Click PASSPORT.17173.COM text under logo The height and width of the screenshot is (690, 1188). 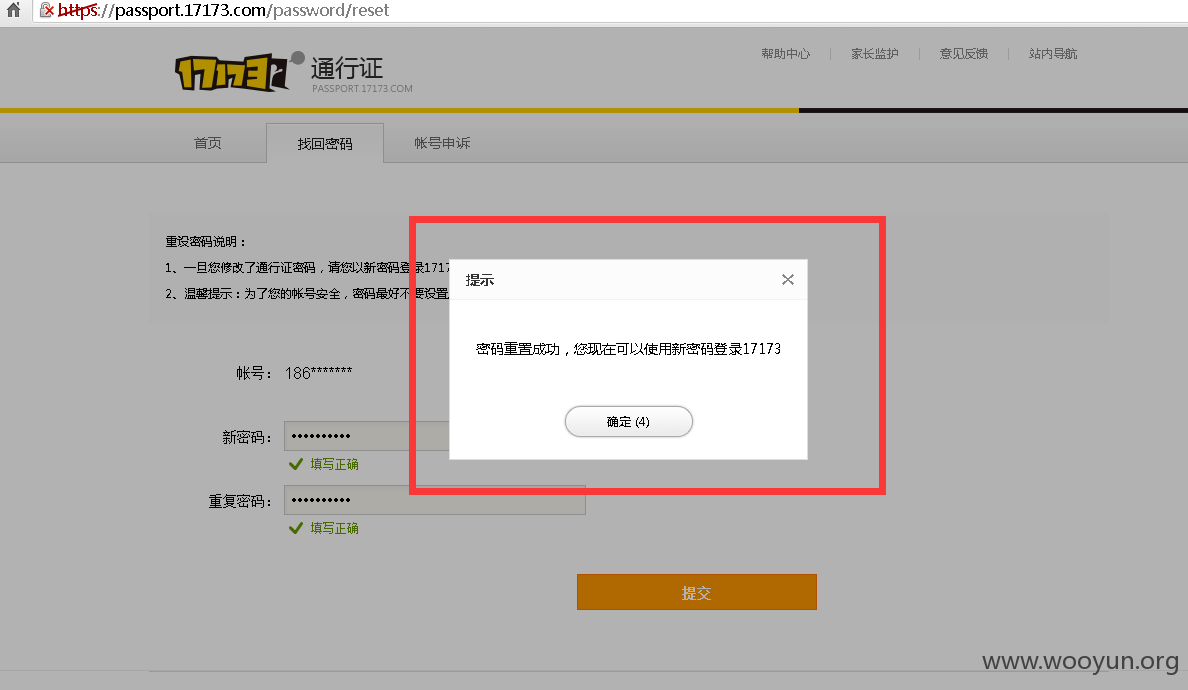362,89
